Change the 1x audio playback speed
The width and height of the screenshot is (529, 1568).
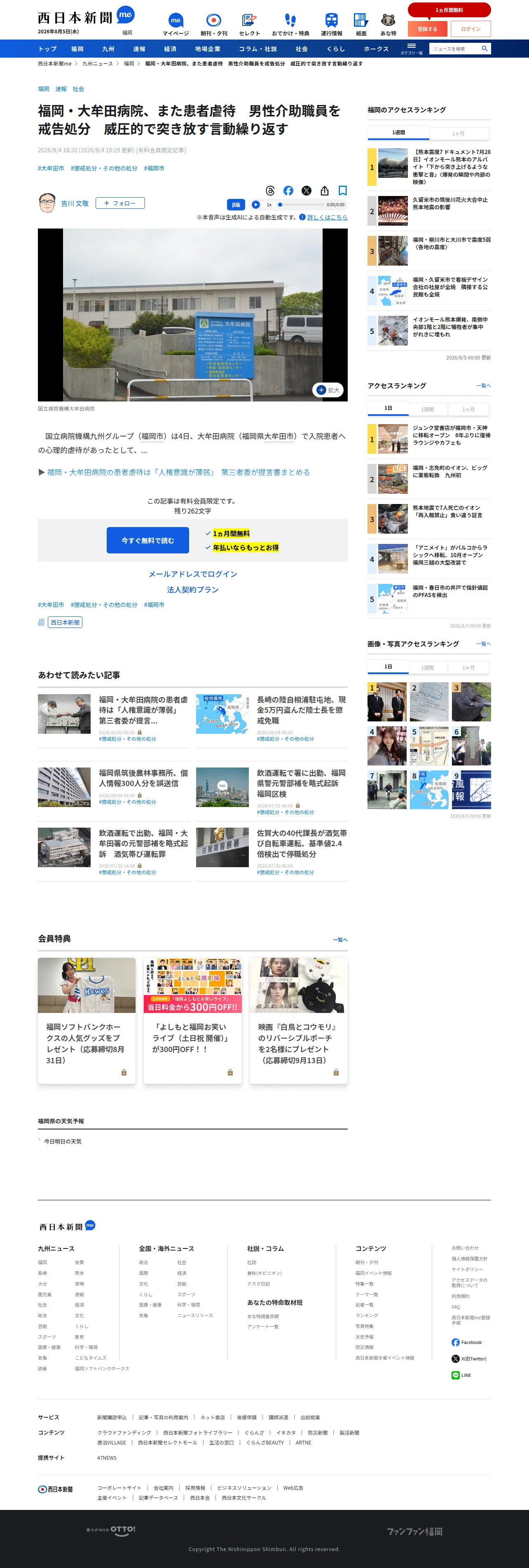pos(269,205)
